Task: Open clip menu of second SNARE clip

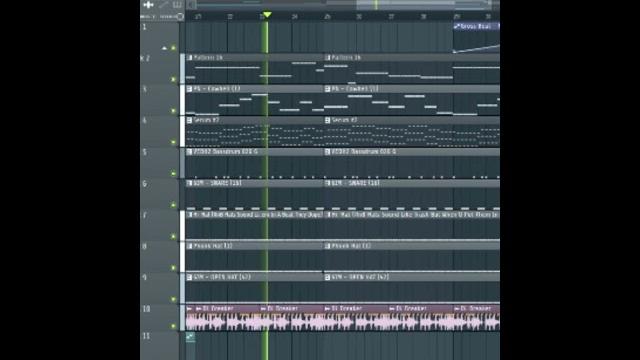Action: coord(327,183)
